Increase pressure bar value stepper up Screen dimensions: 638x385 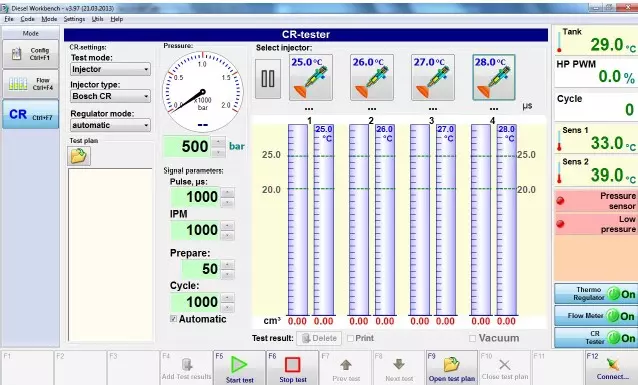tap(218, 142)
